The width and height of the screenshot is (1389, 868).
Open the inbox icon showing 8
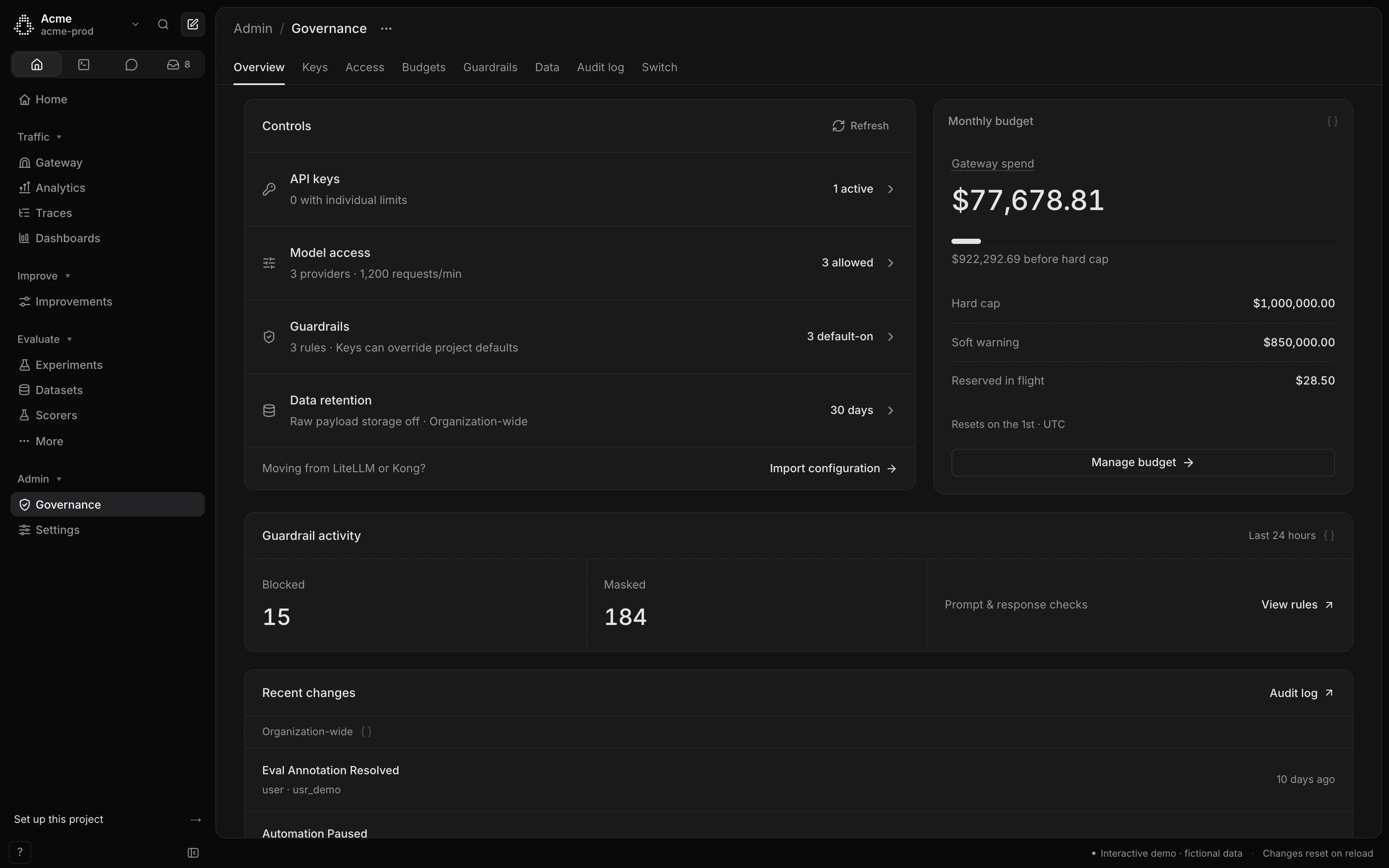178,64
